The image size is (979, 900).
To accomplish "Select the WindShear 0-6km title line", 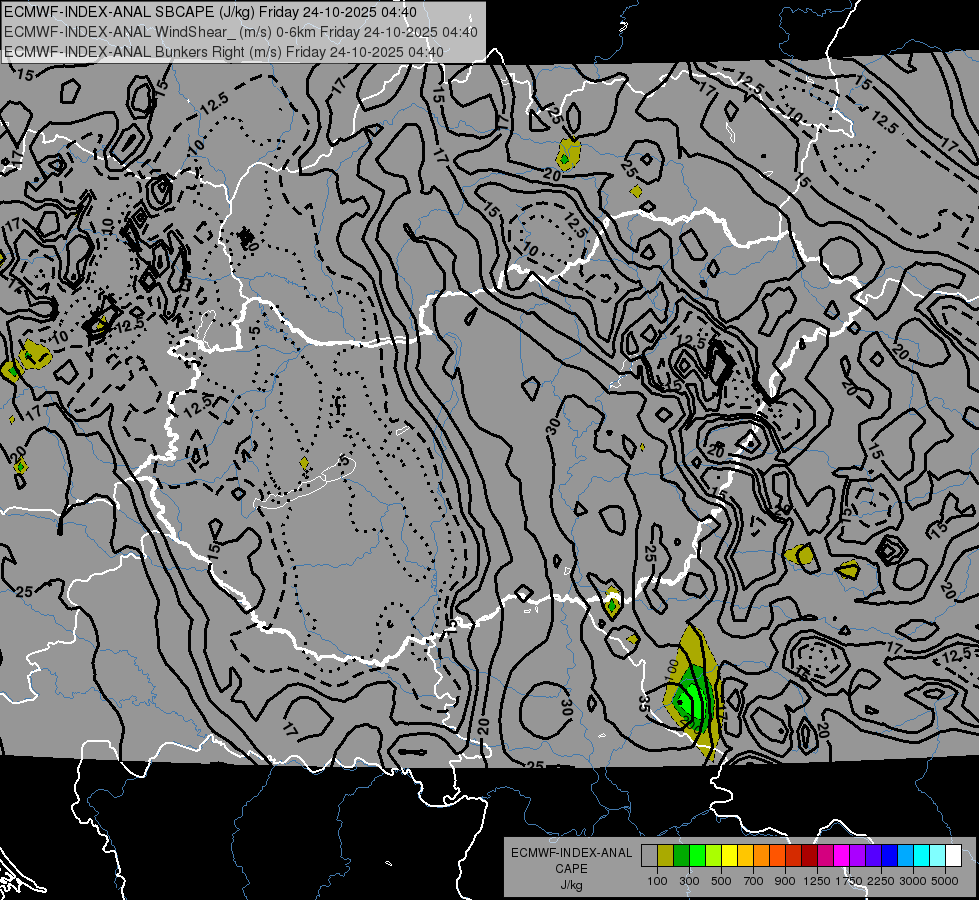I will click(240, 32).
